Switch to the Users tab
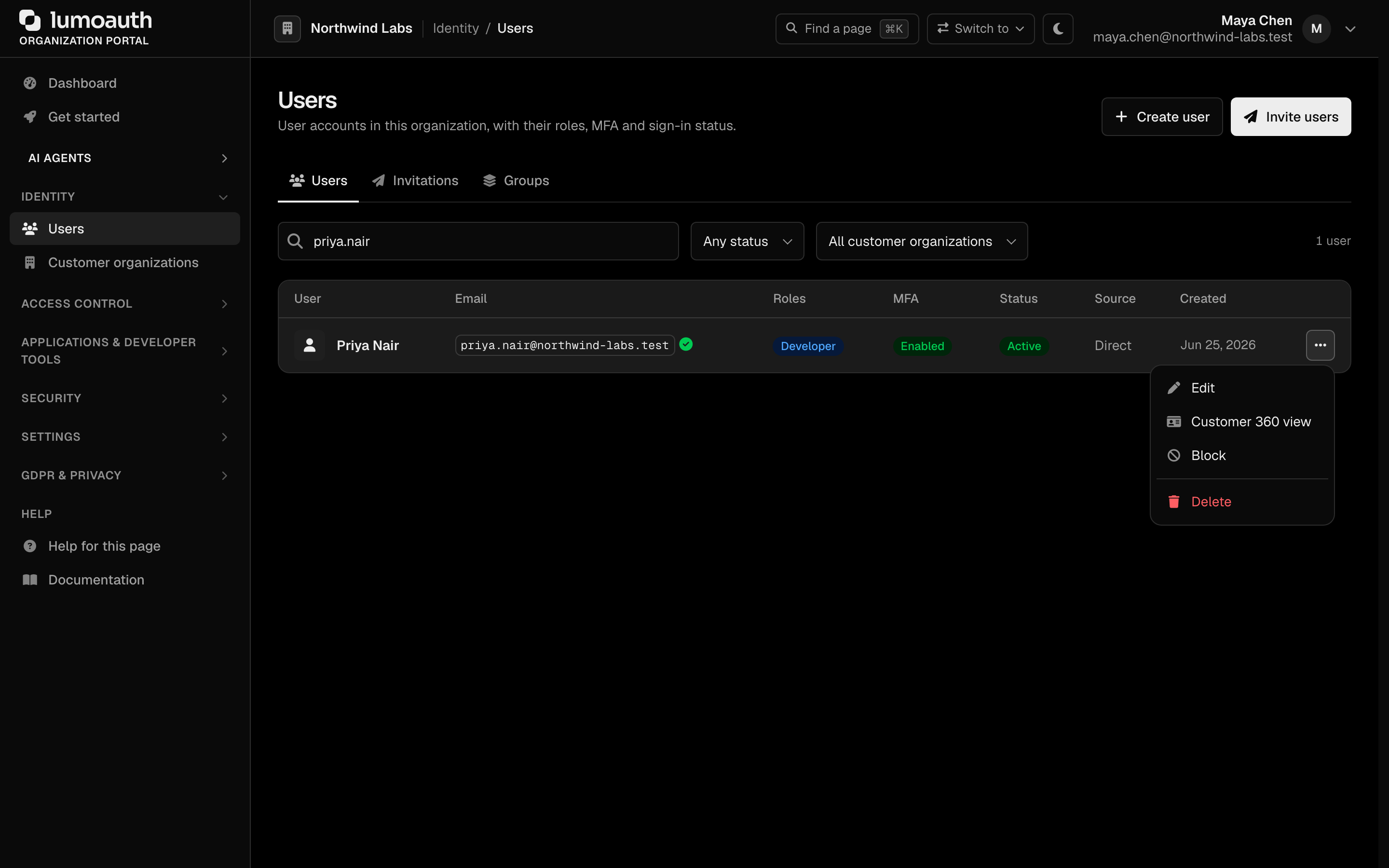This screenshot has height=868, width=1389. tap(318, 181)
